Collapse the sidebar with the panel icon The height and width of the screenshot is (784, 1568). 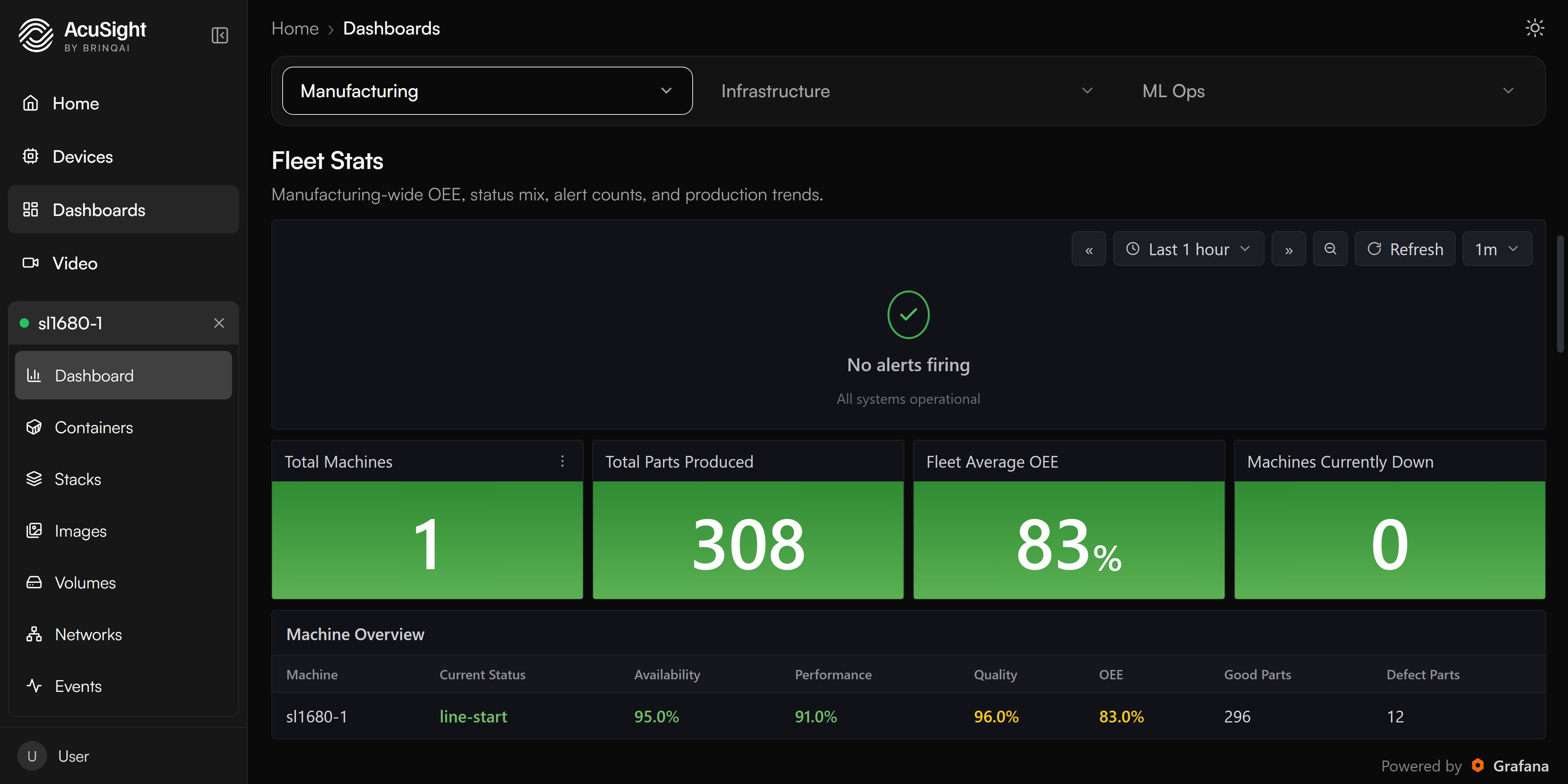[220, 35]
